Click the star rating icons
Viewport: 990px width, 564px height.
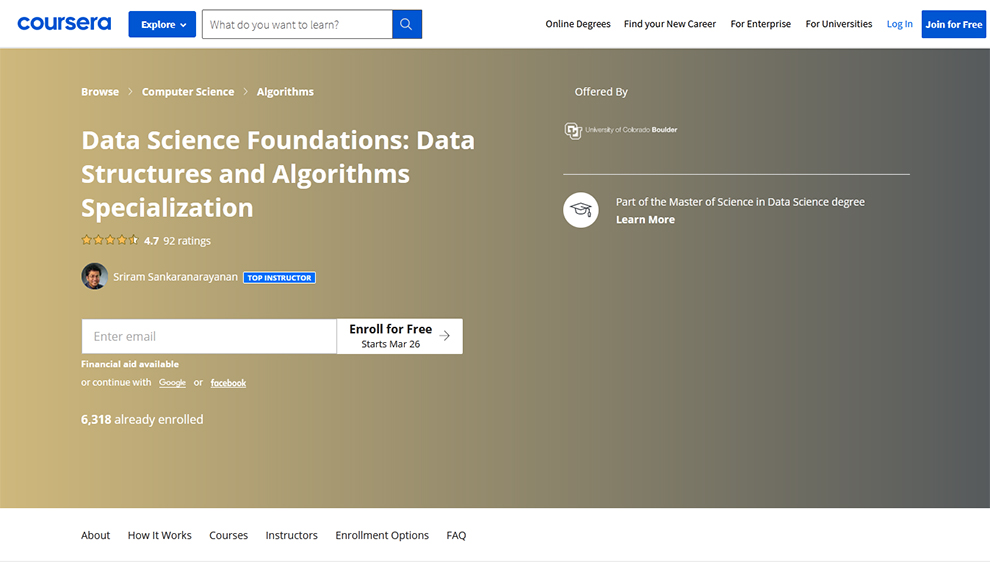(x=110, y=240)
